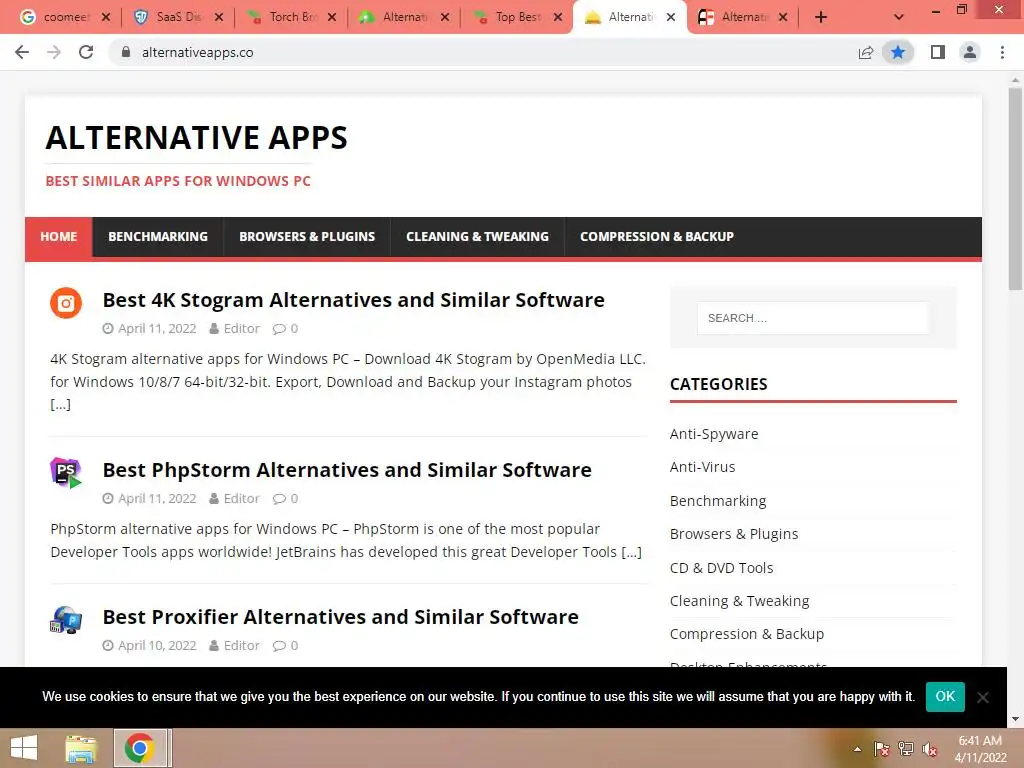This screenshot has width=1024, height=768.
Task: Close the SaaS Dis tab
Action: coord(219,18)
